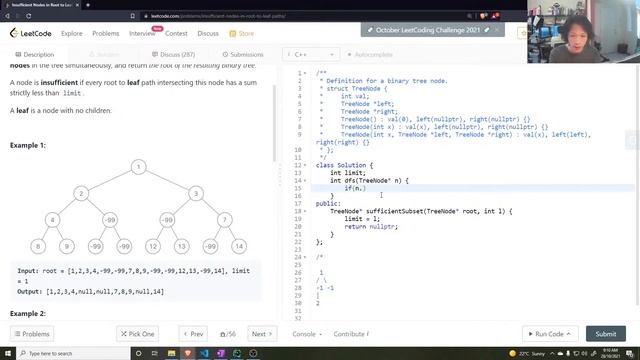Image resolution: width=640 pixels, height=360 pixels.
Task: Collapse code fold at line 14
Action: 305,181
